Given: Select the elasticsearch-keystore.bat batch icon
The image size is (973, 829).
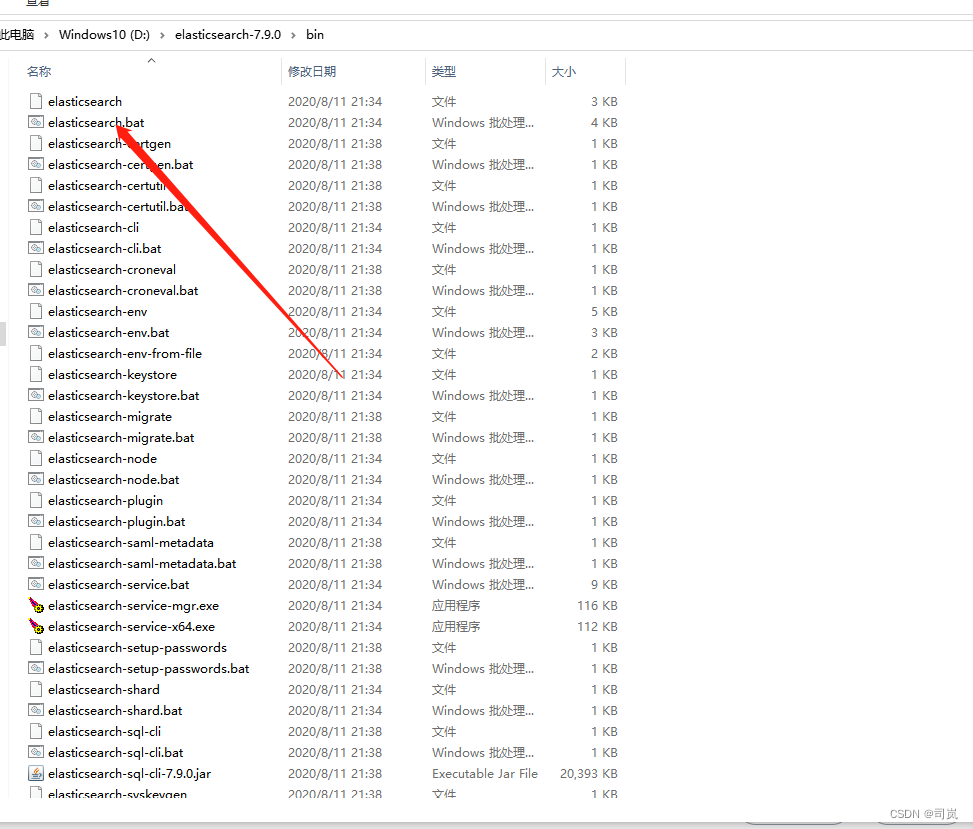Looking at the screenshot, I should (x=36, y=395).
